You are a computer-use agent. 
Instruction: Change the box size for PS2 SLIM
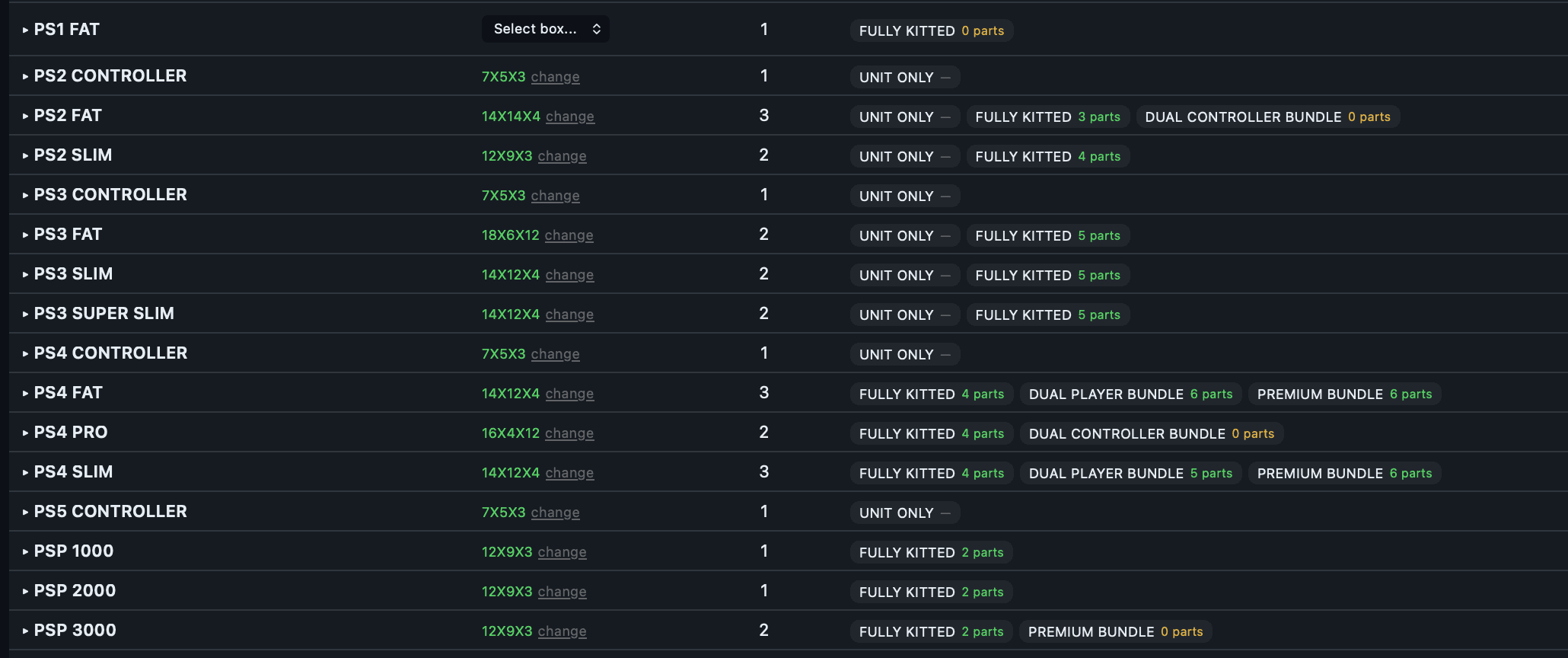pyautogui.click(x=562, y=156)
